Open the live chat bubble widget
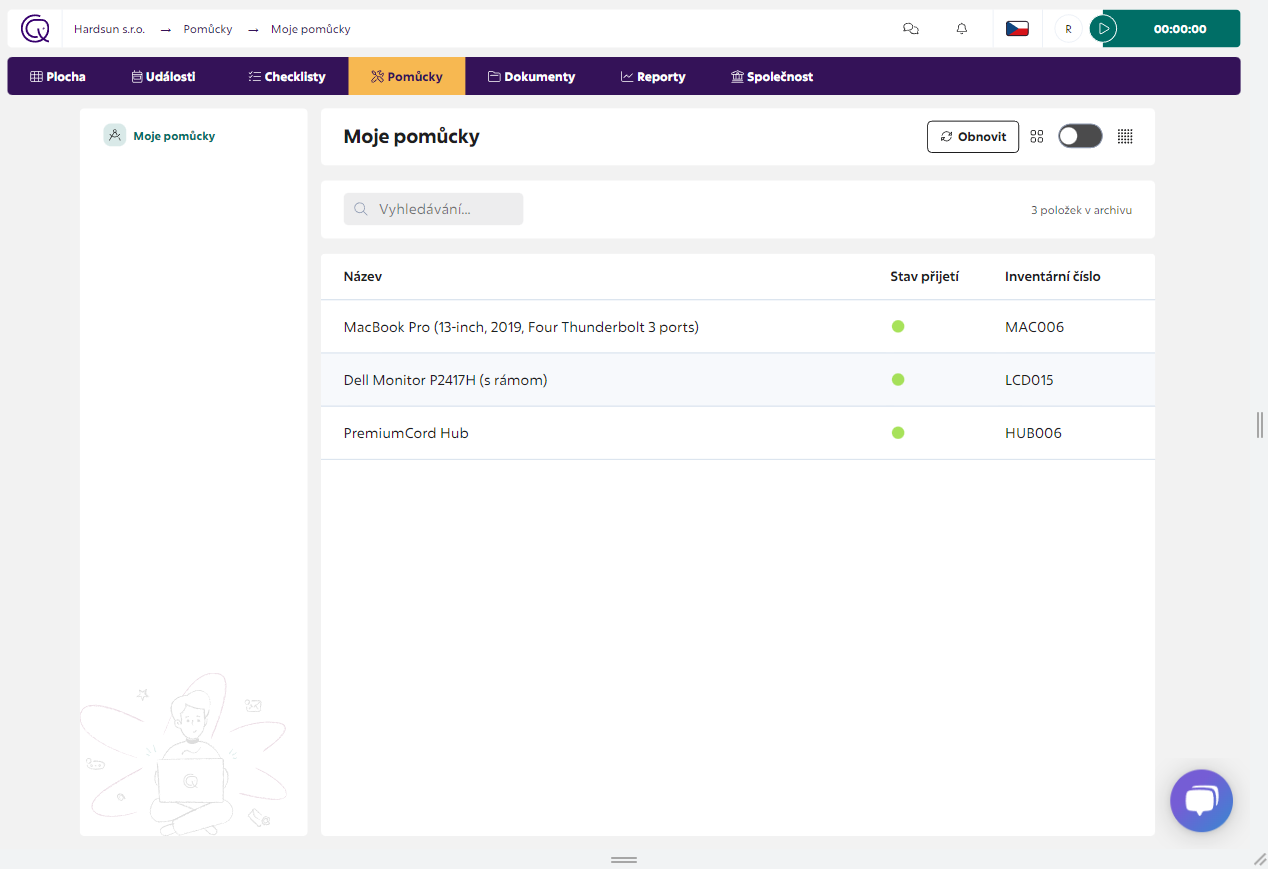 click(1201, 800)
